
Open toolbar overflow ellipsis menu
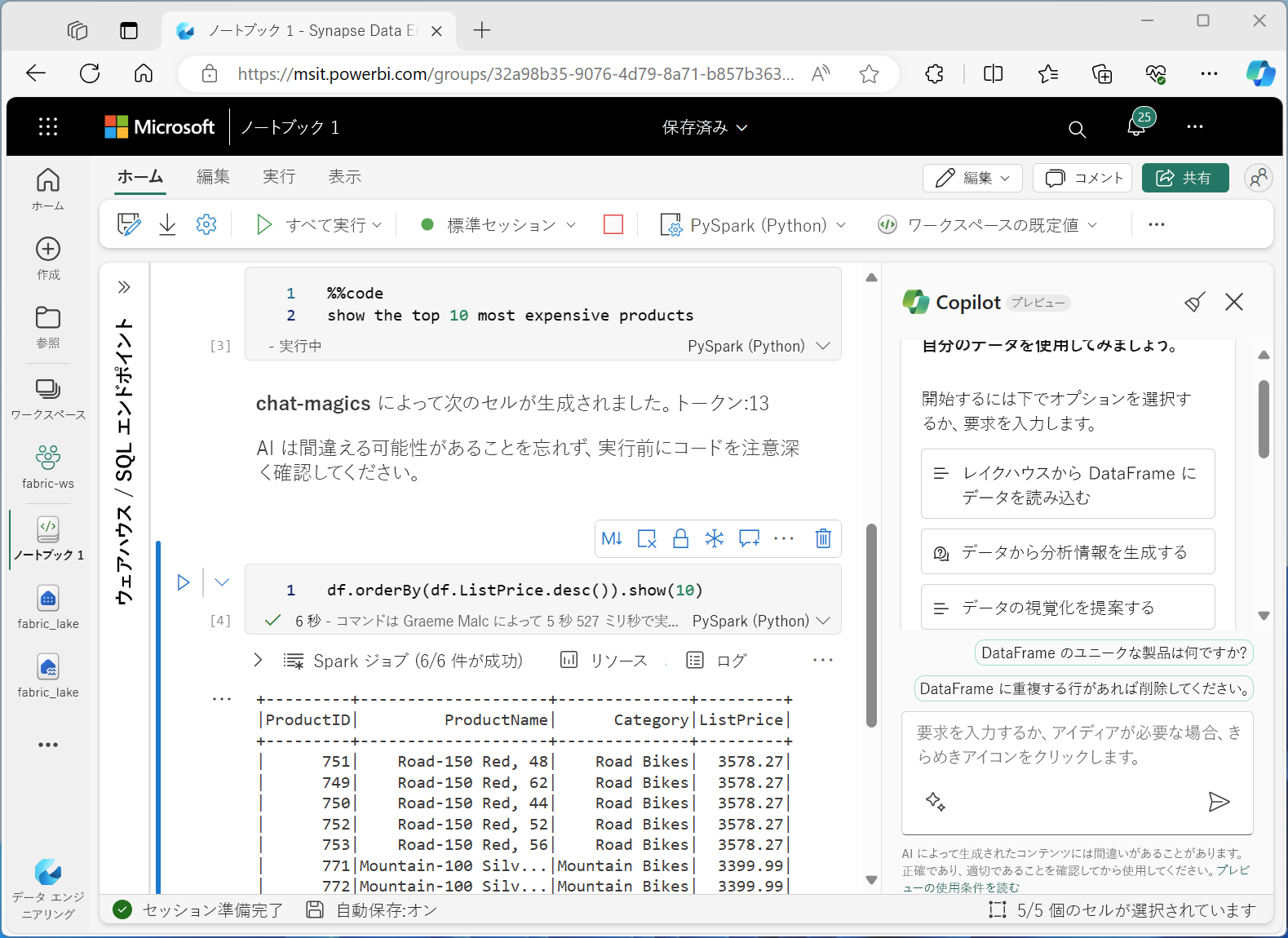[x=1157, y=224]
